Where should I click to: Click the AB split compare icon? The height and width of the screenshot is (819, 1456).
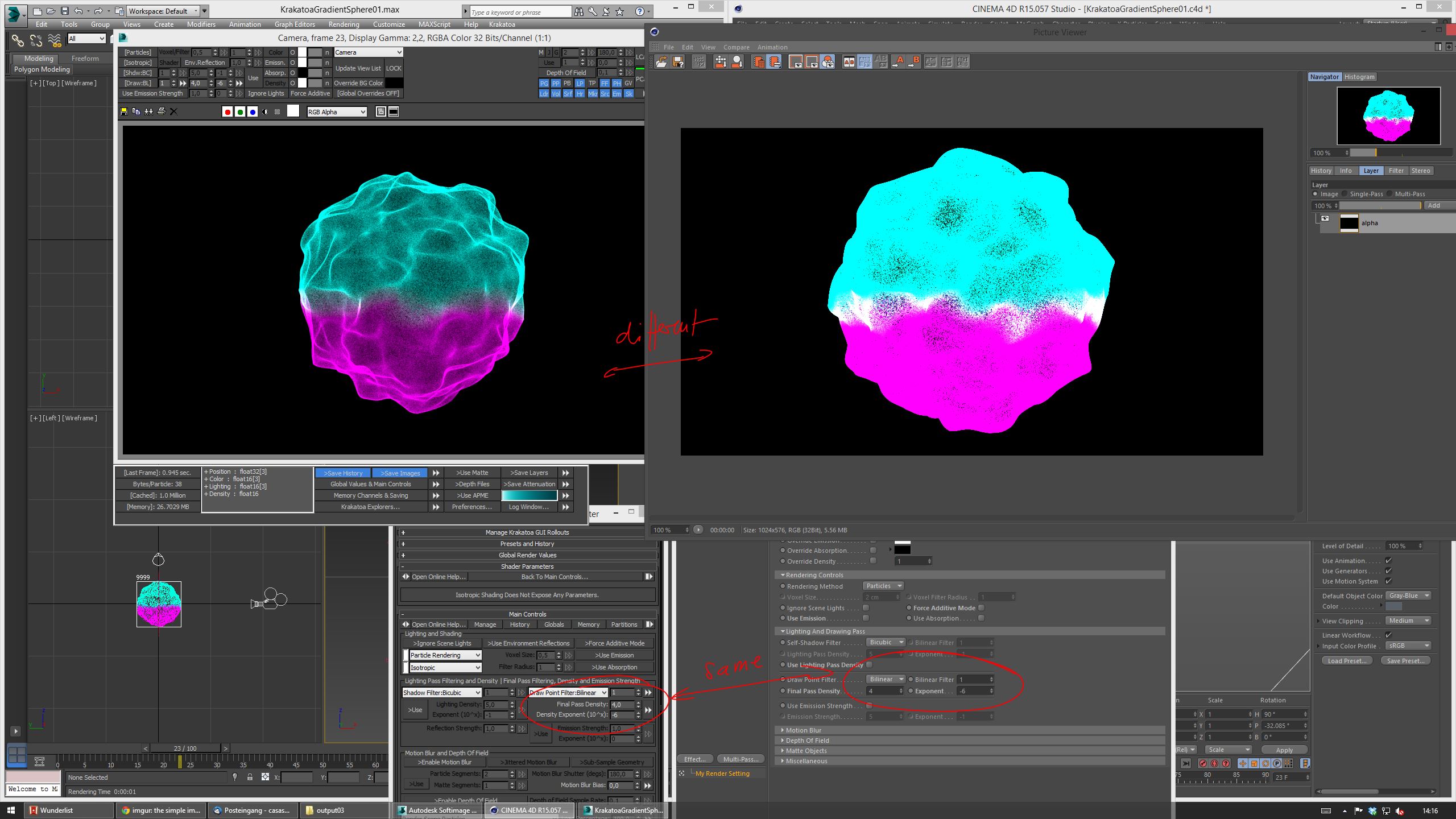coord(849,62)
